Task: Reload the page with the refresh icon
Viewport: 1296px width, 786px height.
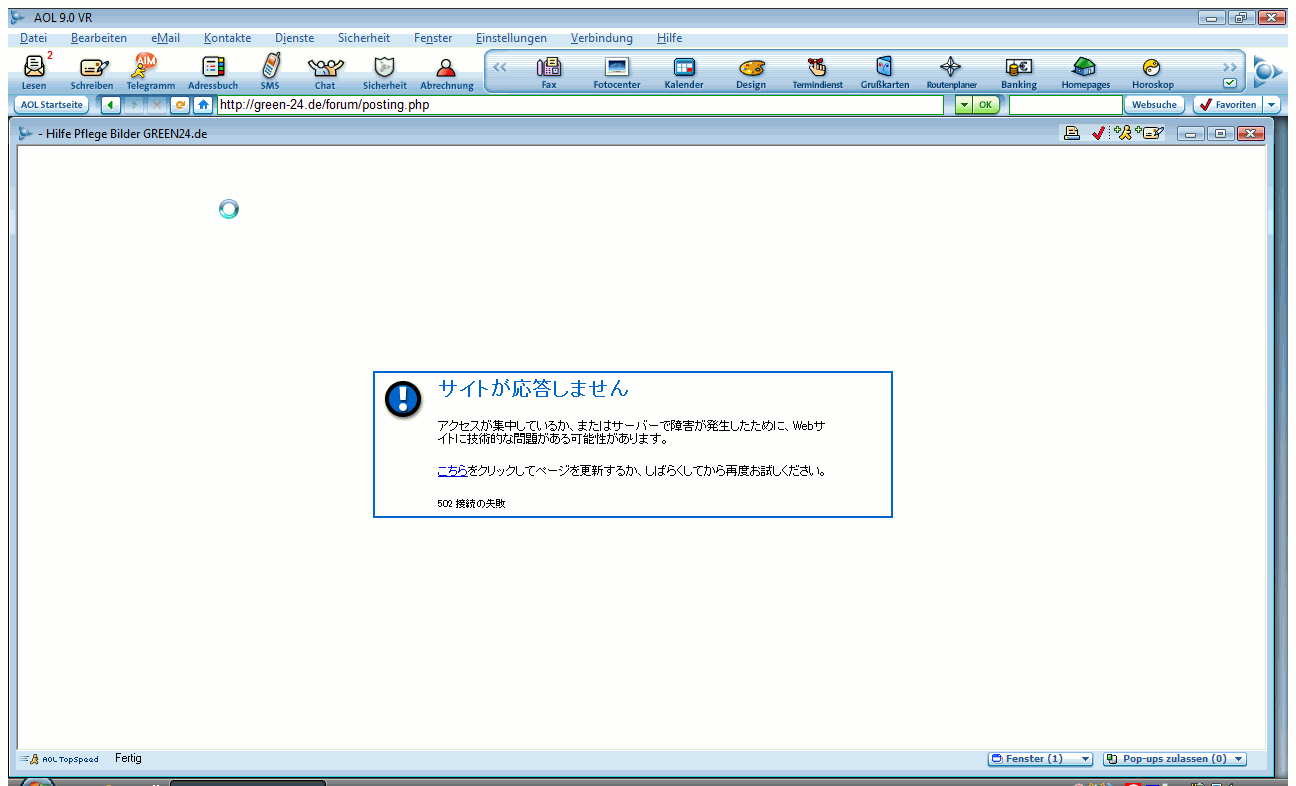Action: click(x=180, y=105)
